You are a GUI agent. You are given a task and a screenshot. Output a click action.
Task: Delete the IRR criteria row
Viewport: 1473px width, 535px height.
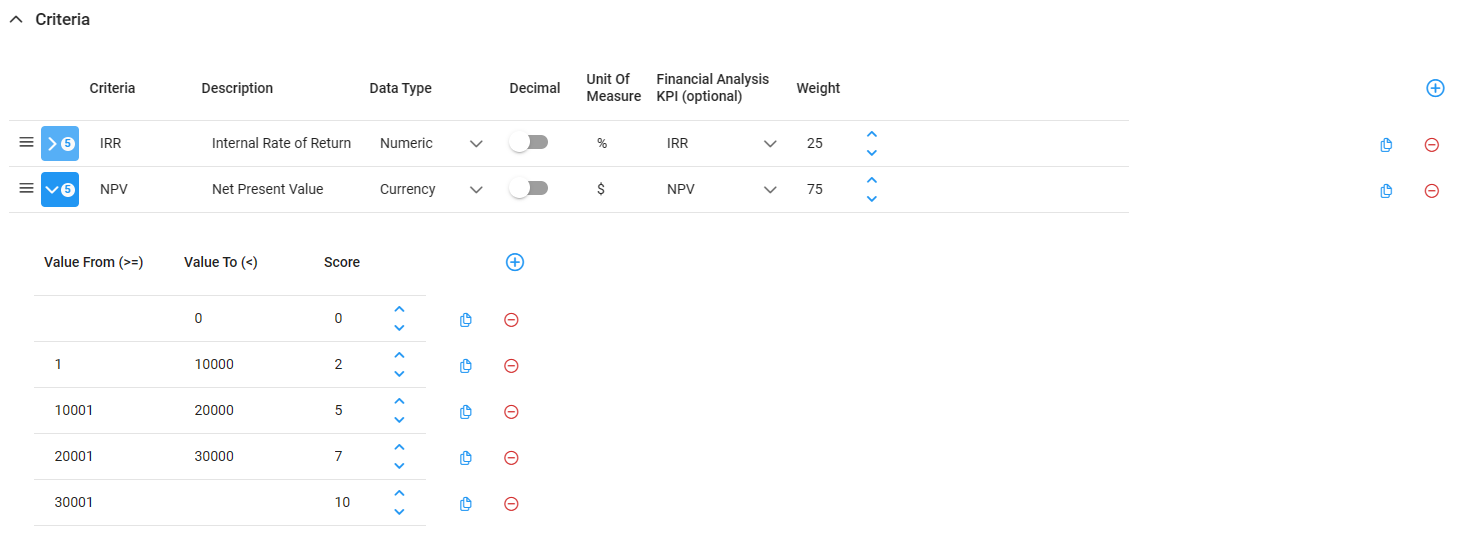pos(1431,145)
